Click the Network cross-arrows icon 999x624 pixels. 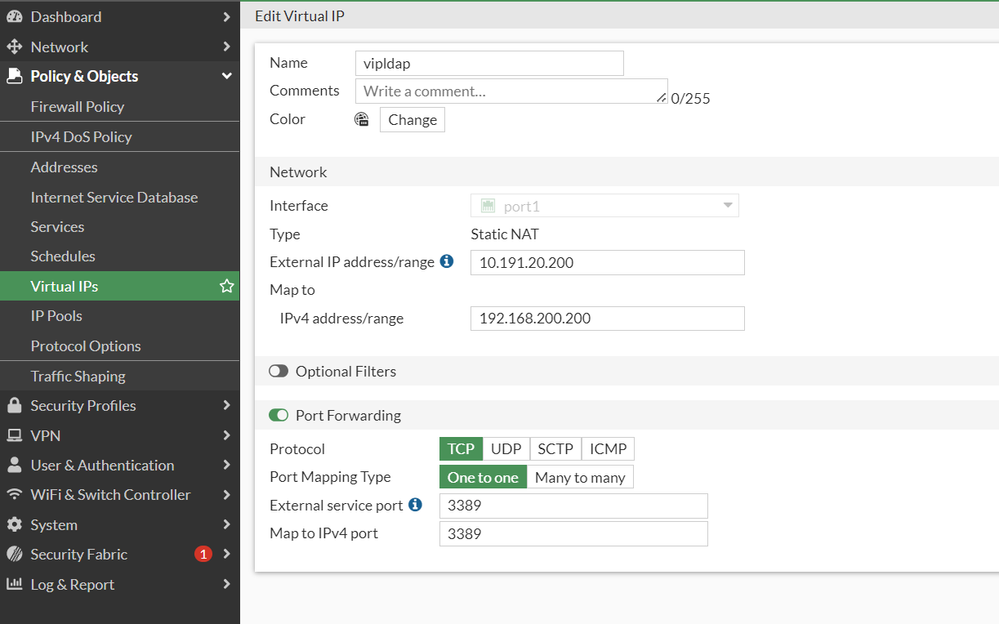[14, 47]
